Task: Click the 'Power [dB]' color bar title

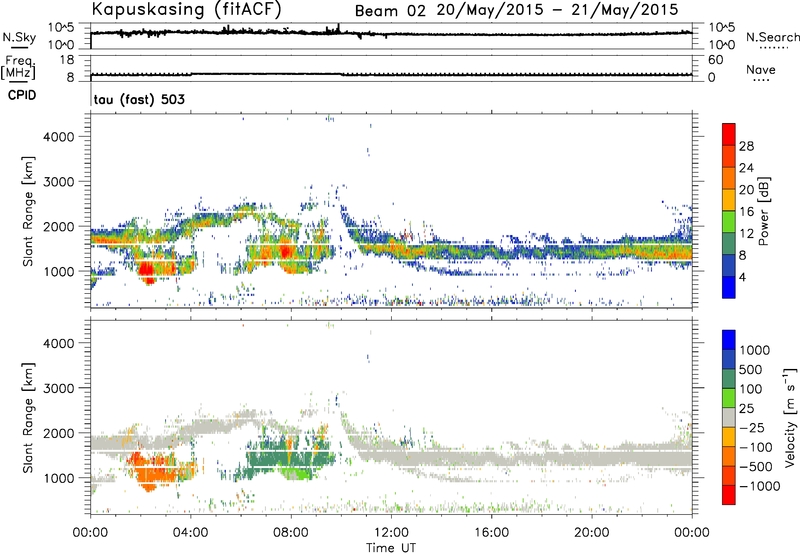Action: [764, 211]
